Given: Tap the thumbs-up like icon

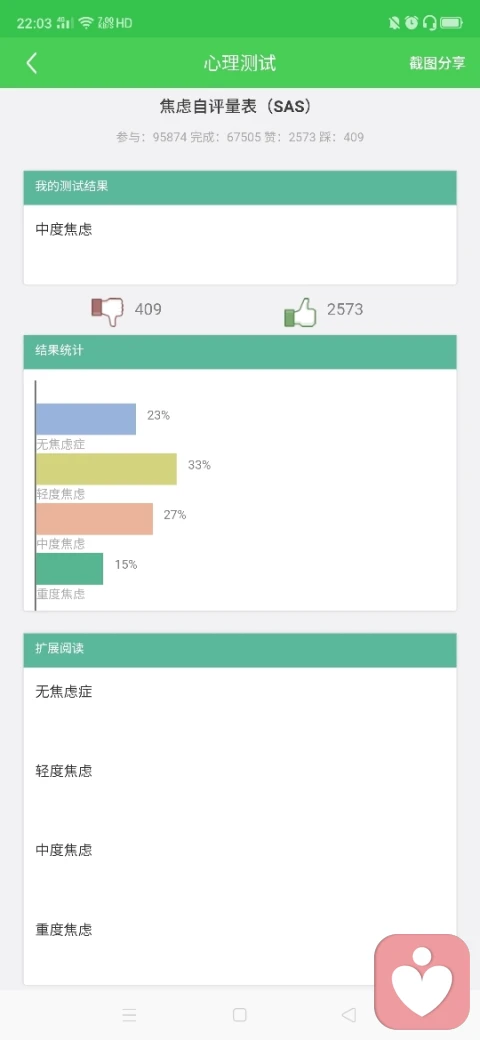Looking at the screenshot, I should [x=300, y=312].
